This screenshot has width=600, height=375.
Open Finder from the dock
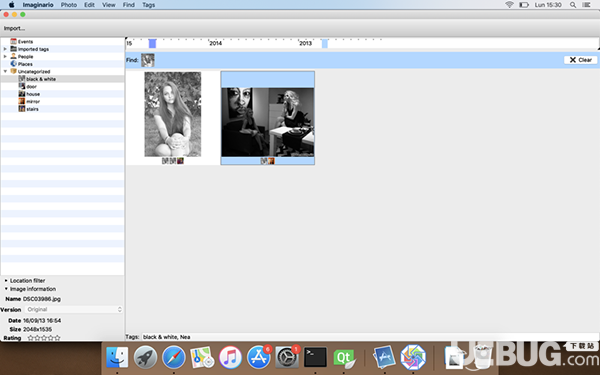coord(117,357)
